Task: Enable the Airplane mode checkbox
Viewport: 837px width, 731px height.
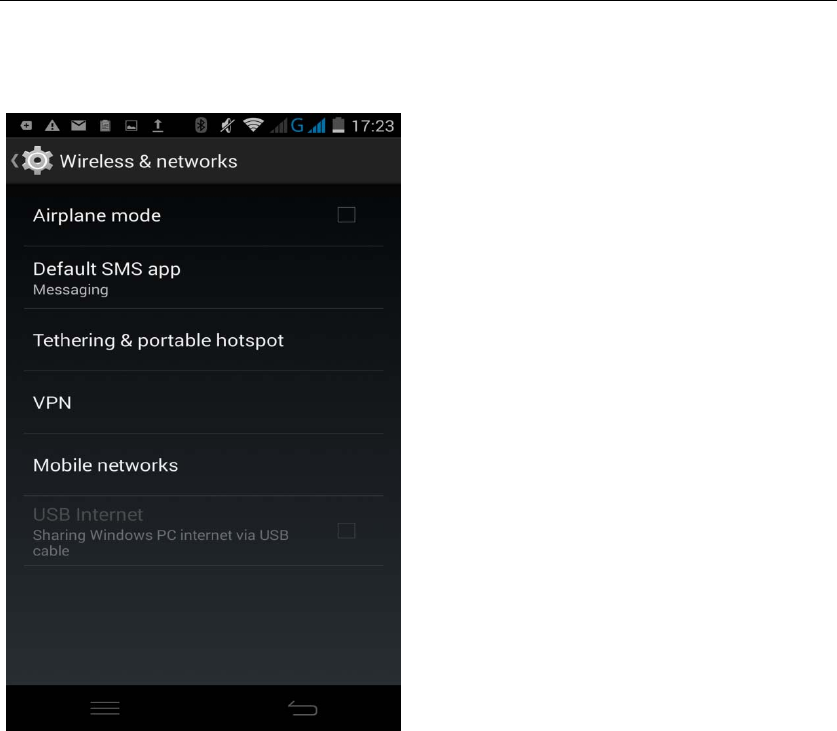Action: (x=346, y=215)
